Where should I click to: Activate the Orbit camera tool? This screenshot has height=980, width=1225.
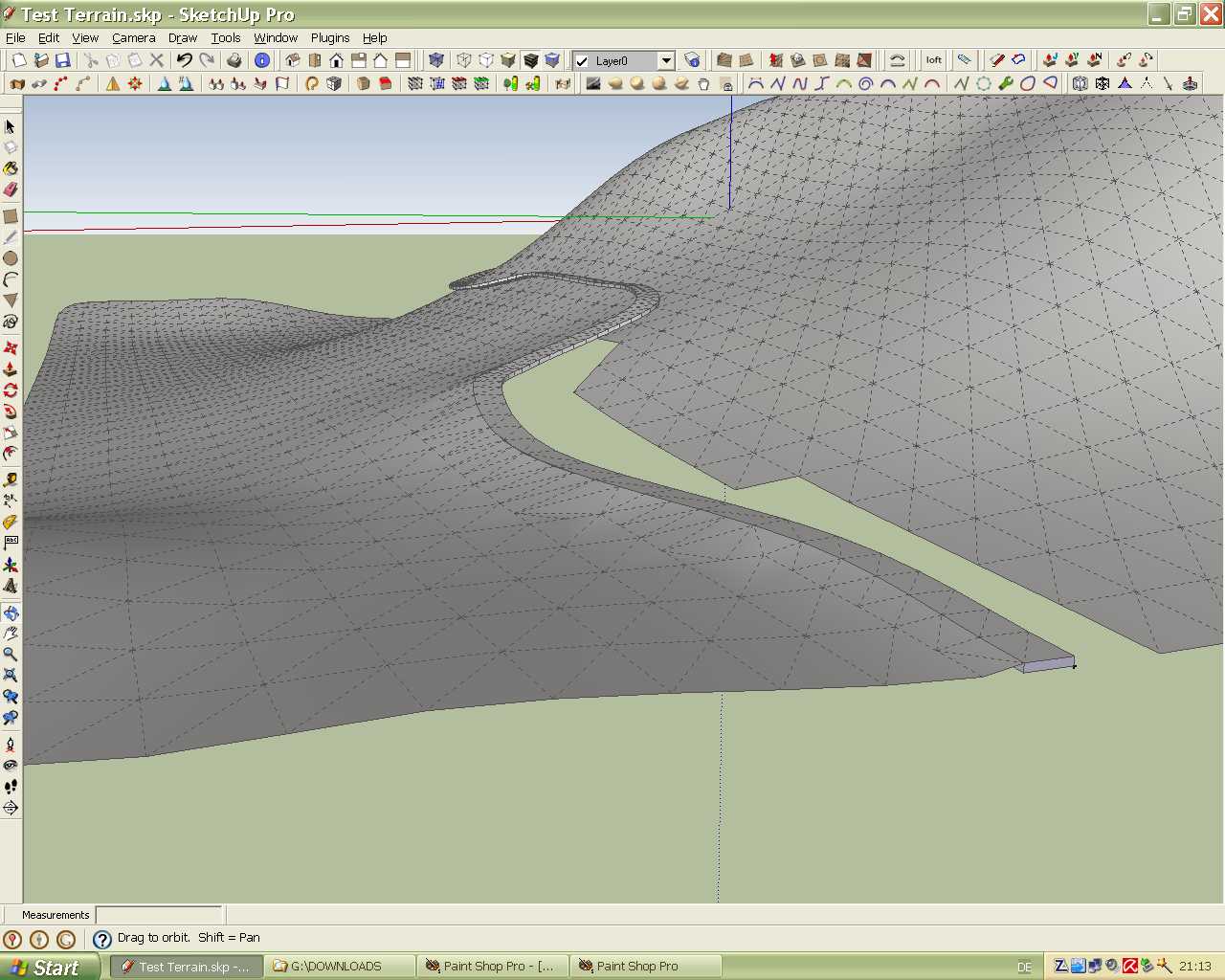pos(11,612)
